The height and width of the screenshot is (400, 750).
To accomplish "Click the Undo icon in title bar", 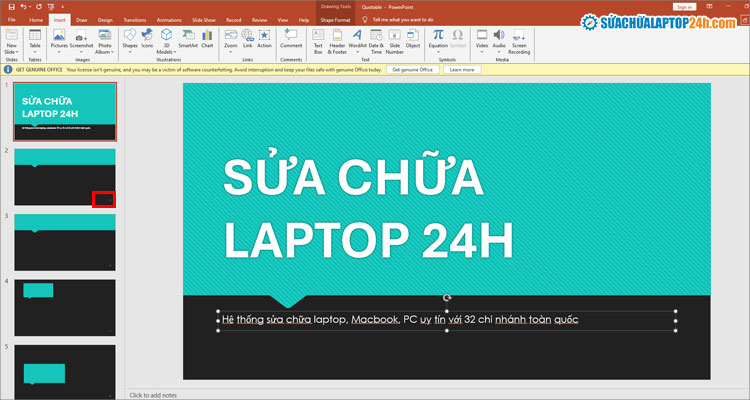I will (24, 7).
